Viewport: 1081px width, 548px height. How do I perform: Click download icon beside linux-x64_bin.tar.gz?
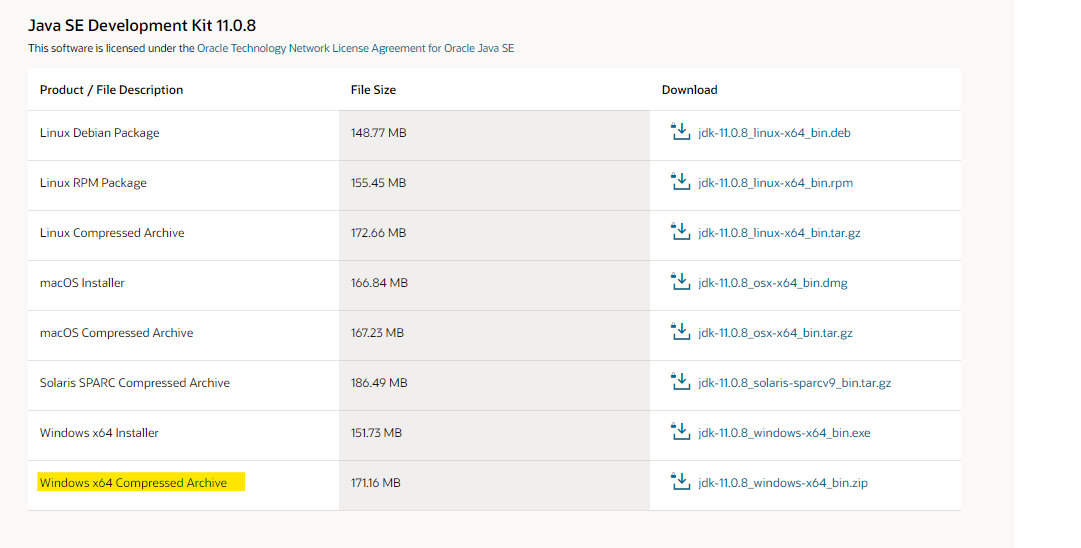680,231
